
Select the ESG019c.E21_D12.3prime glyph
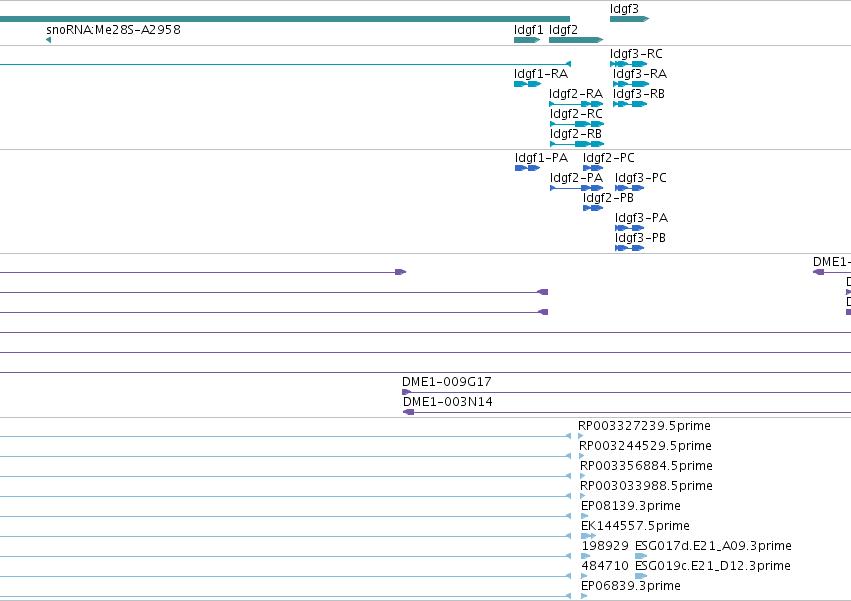[641, 576]
